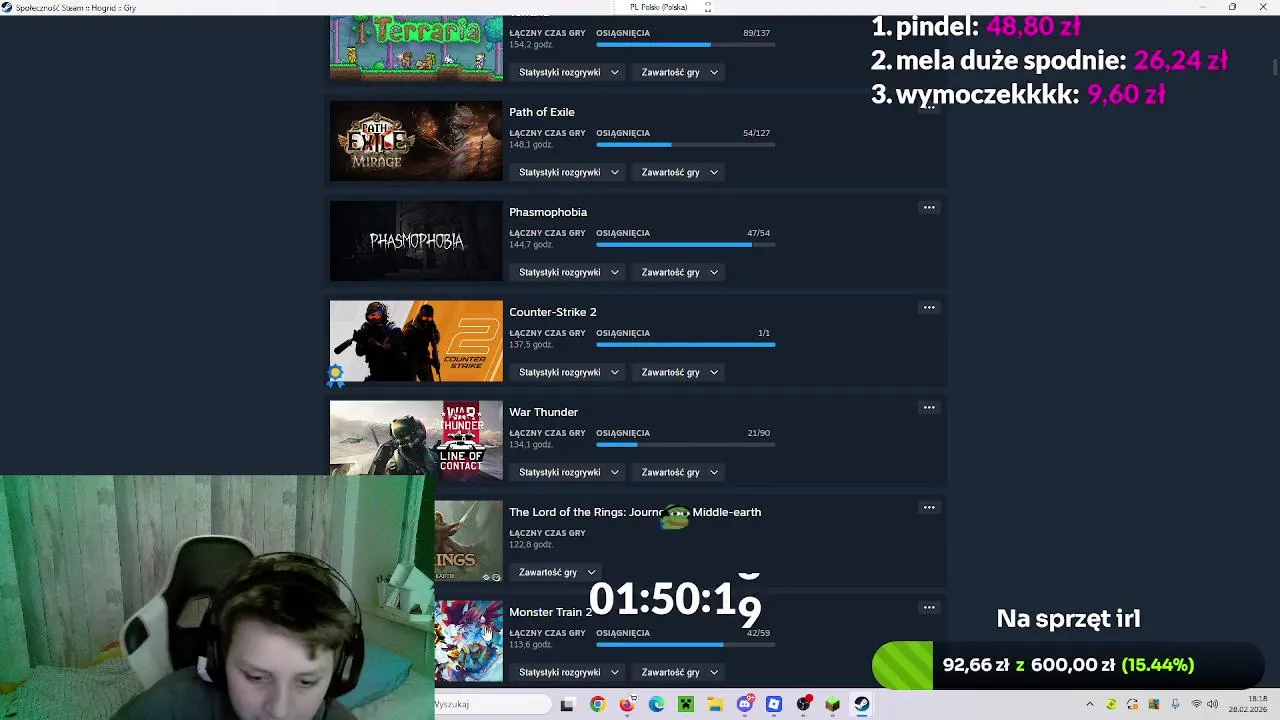Image resolution: width=1280 pixels, height=720 pixels.
Task: Expand Zawartość gry for Path of Exile
Action: [x=680, y=172]
